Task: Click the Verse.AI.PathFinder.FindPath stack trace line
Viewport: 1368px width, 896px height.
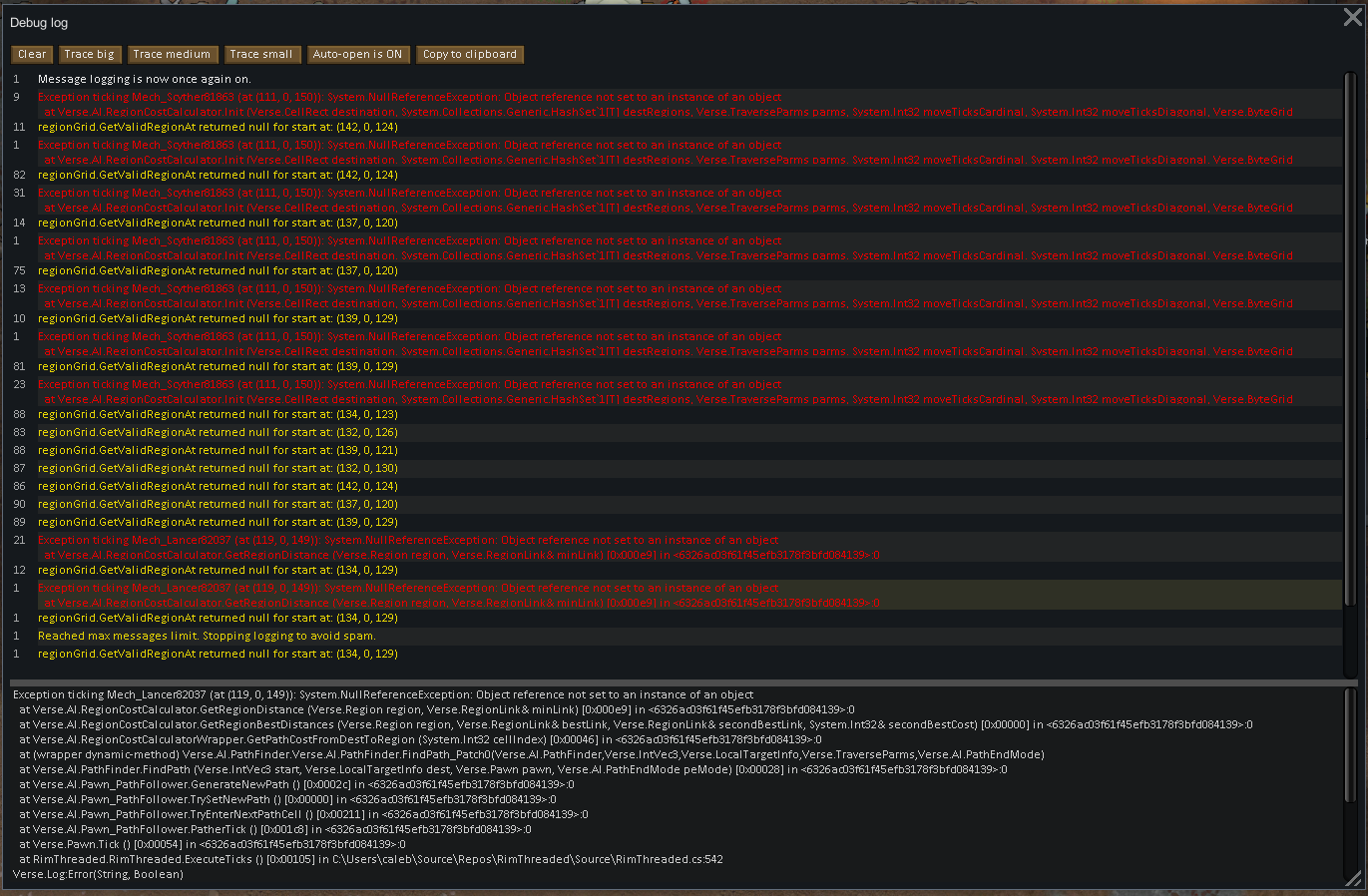Action: (x=399, y=770)
